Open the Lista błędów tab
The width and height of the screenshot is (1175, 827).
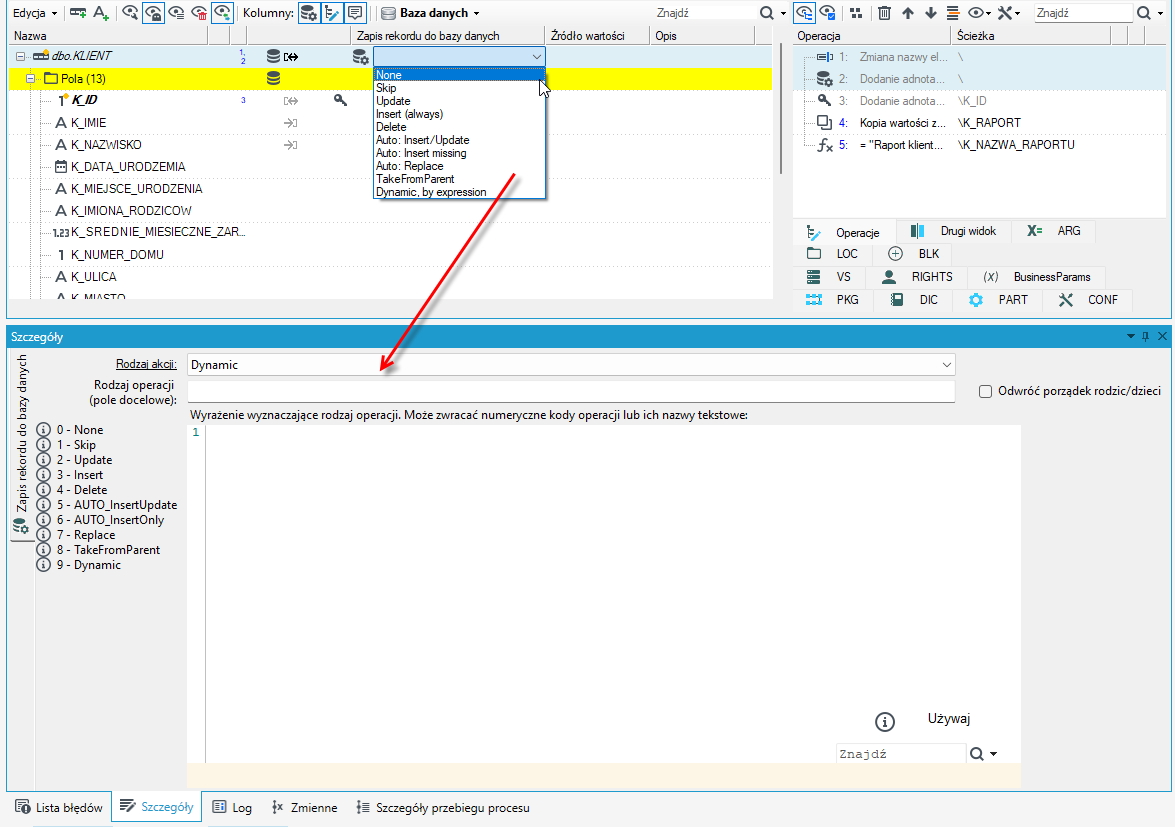(59, 808)
